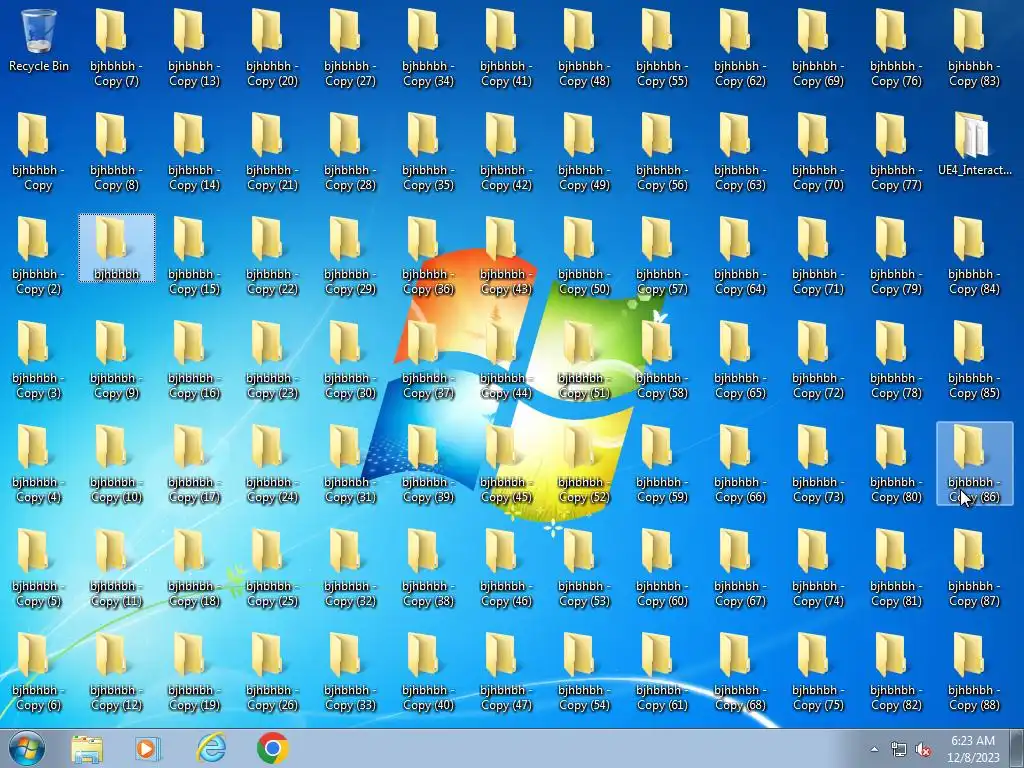
Task: Select folder bjhbhbh - Copy (39)
Action: pyautogui.click(x=428, y=464)
